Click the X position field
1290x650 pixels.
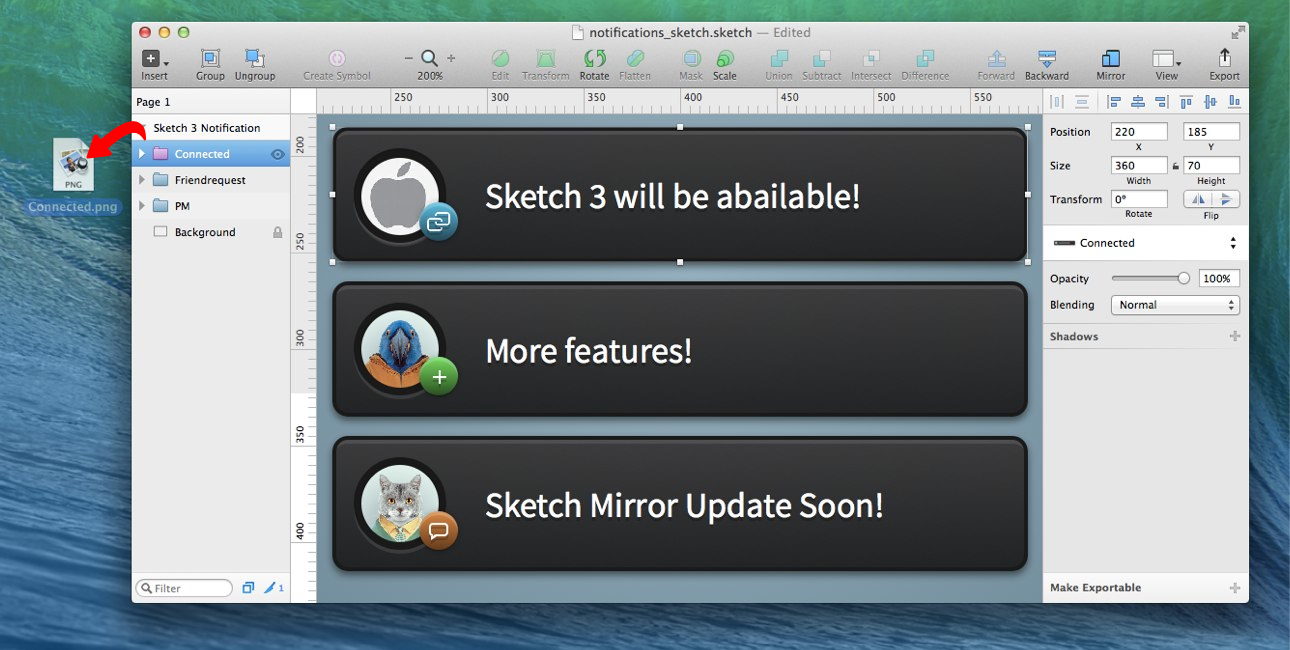tap(1139, 132)
